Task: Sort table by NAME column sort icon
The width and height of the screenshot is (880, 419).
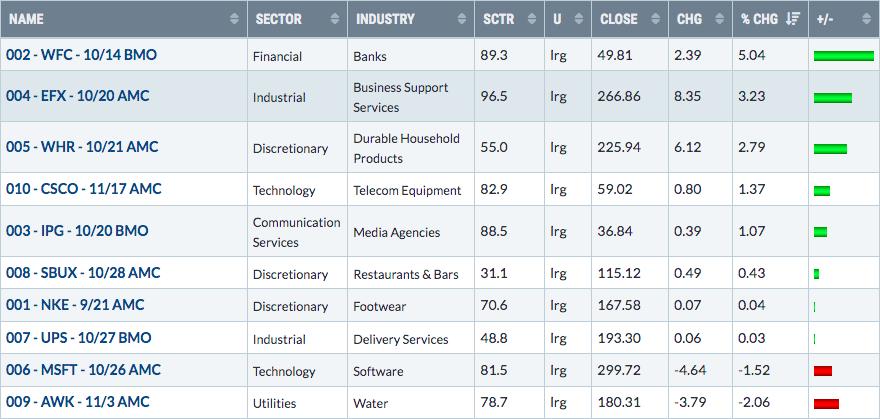Action: (234, 19)
